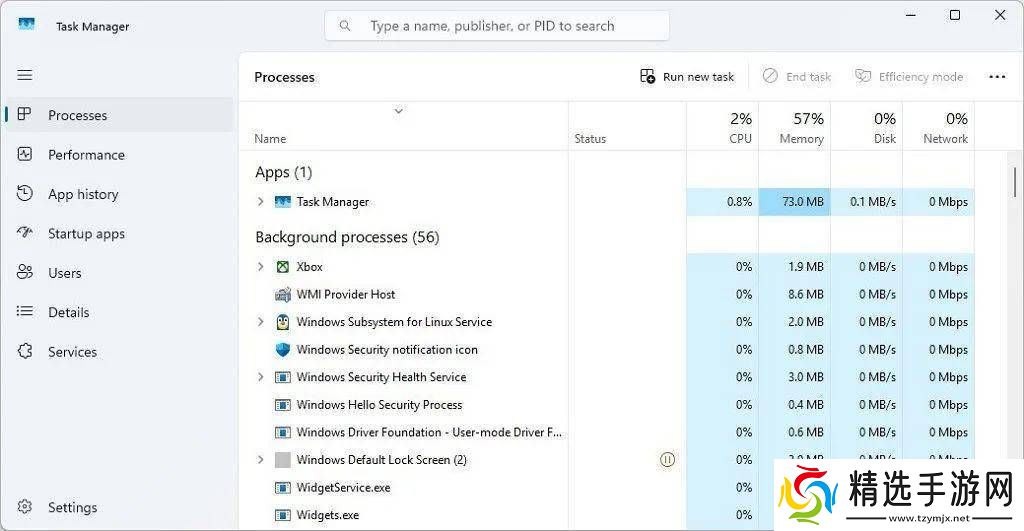Image resolution: width=1024 pixels, height=531 pixels.
Task: Click the suspended status icon for Lock Screen
Action: pyautogui.click(x=668, y=460)
